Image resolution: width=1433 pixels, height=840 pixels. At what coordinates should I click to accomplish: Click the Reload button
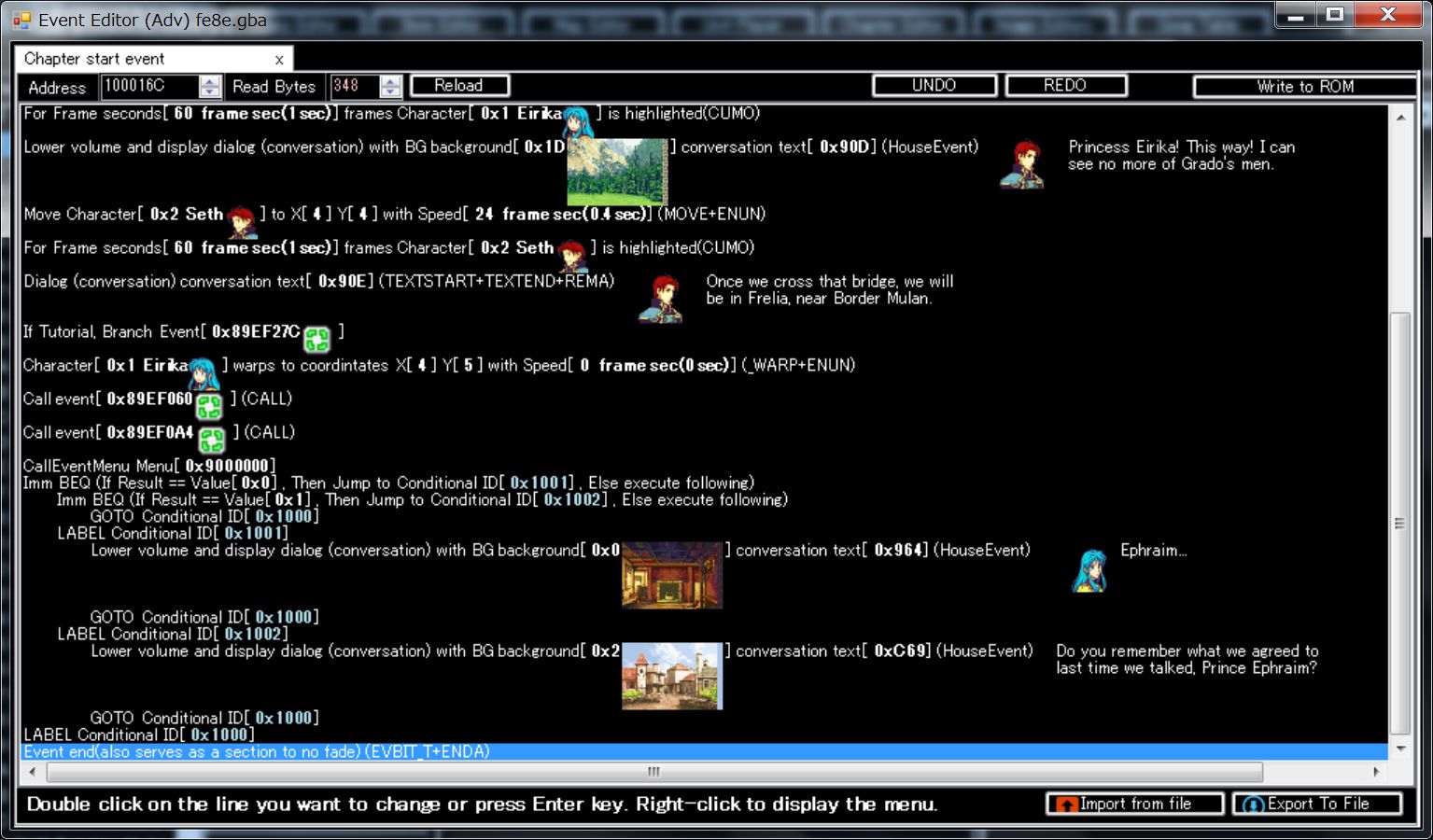tap(459, 86)
